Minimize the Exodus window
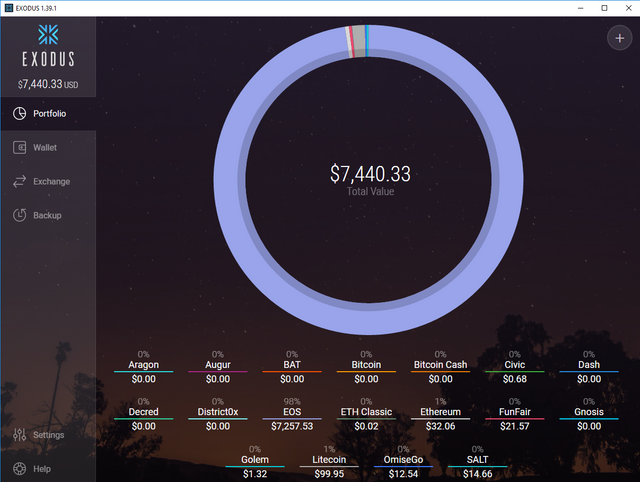 pyautogui.click(x=580, y=8)
